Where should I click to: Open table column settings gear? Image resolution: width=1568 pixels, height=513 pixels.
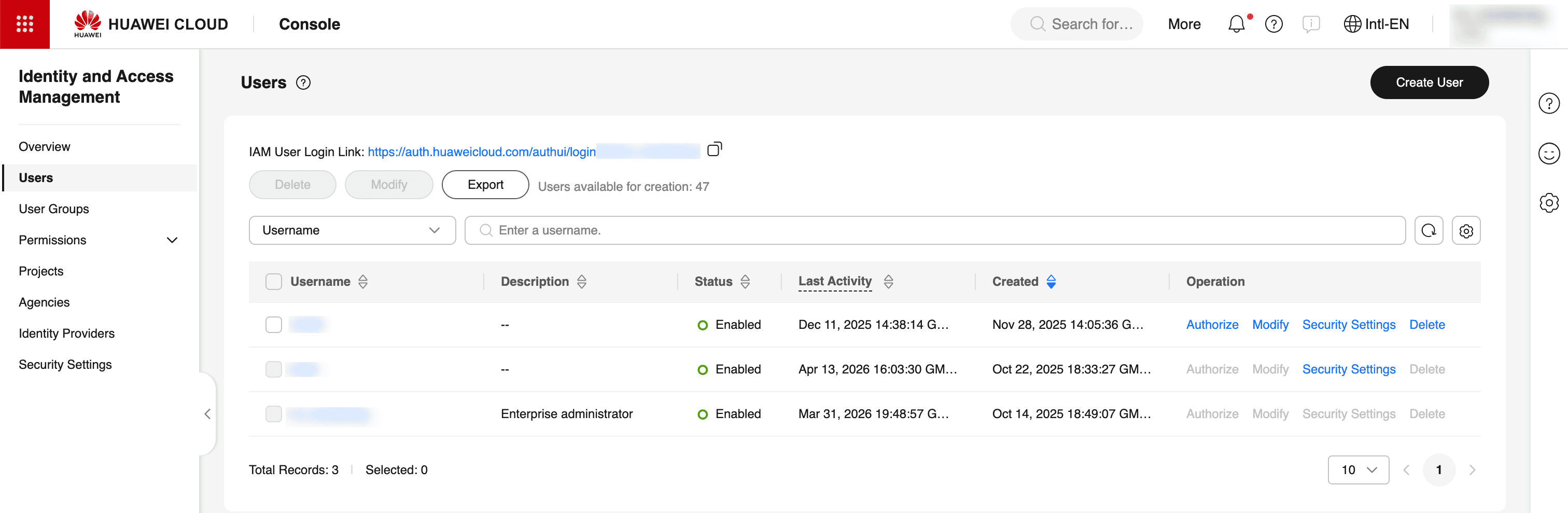pos(1466,231)
